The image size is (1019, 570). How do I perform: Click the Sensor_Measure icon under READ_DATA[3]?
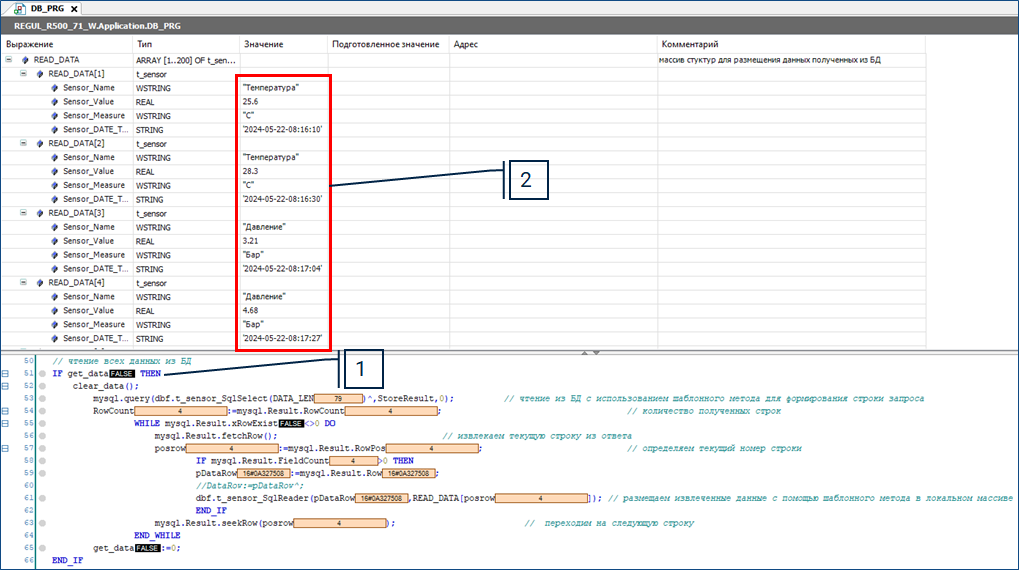click(55, 255)
